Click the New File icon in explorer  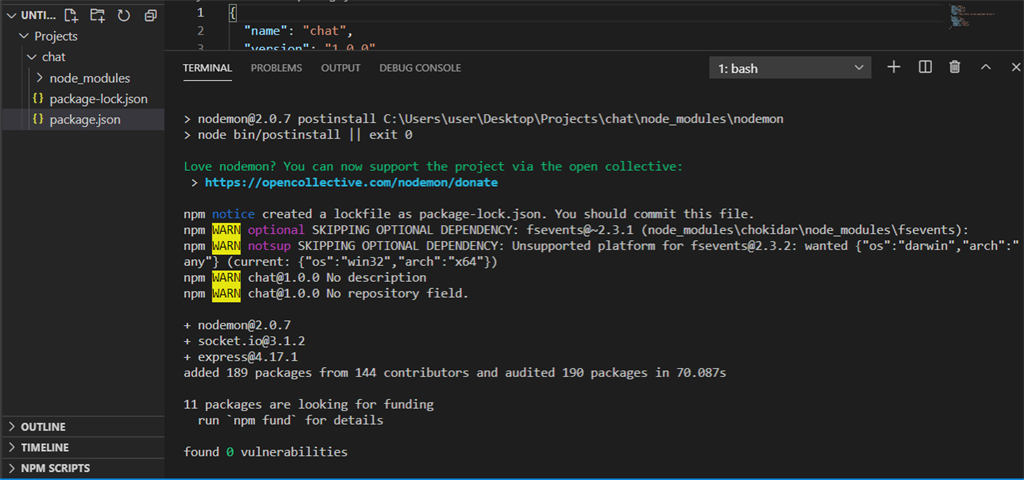pyautogui.click(x=71, y=15)
